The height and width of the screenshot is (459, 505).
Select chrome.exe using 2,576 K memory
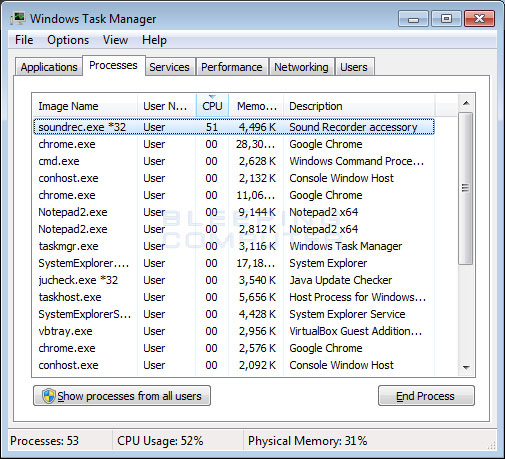(x=234, y=348)
